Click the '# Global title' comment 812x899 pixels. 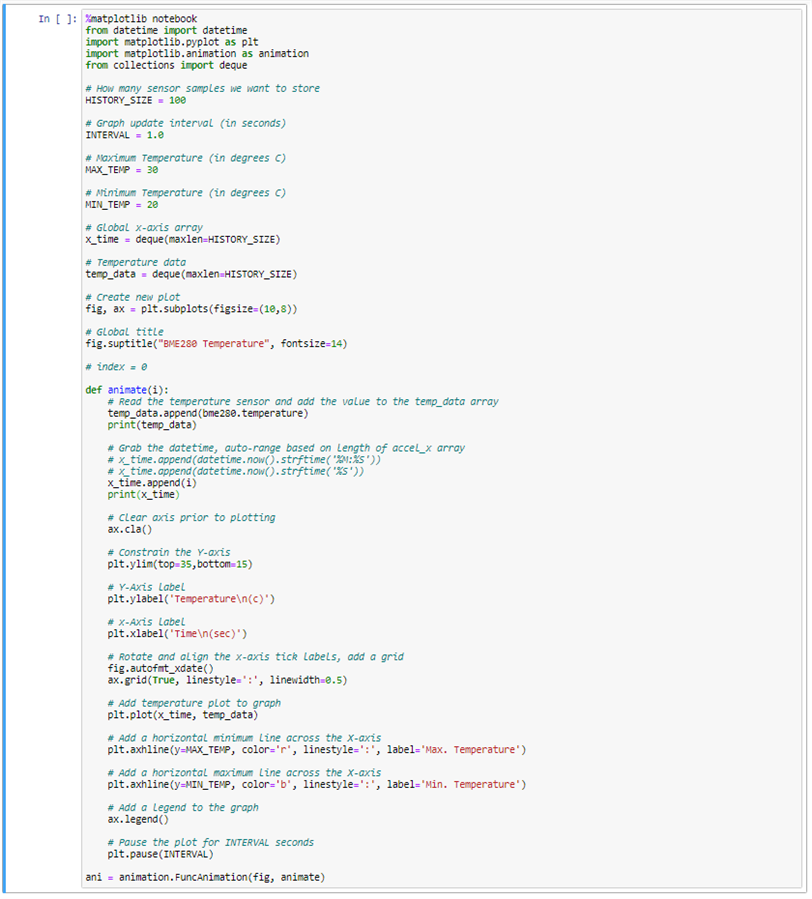(124, 332)
